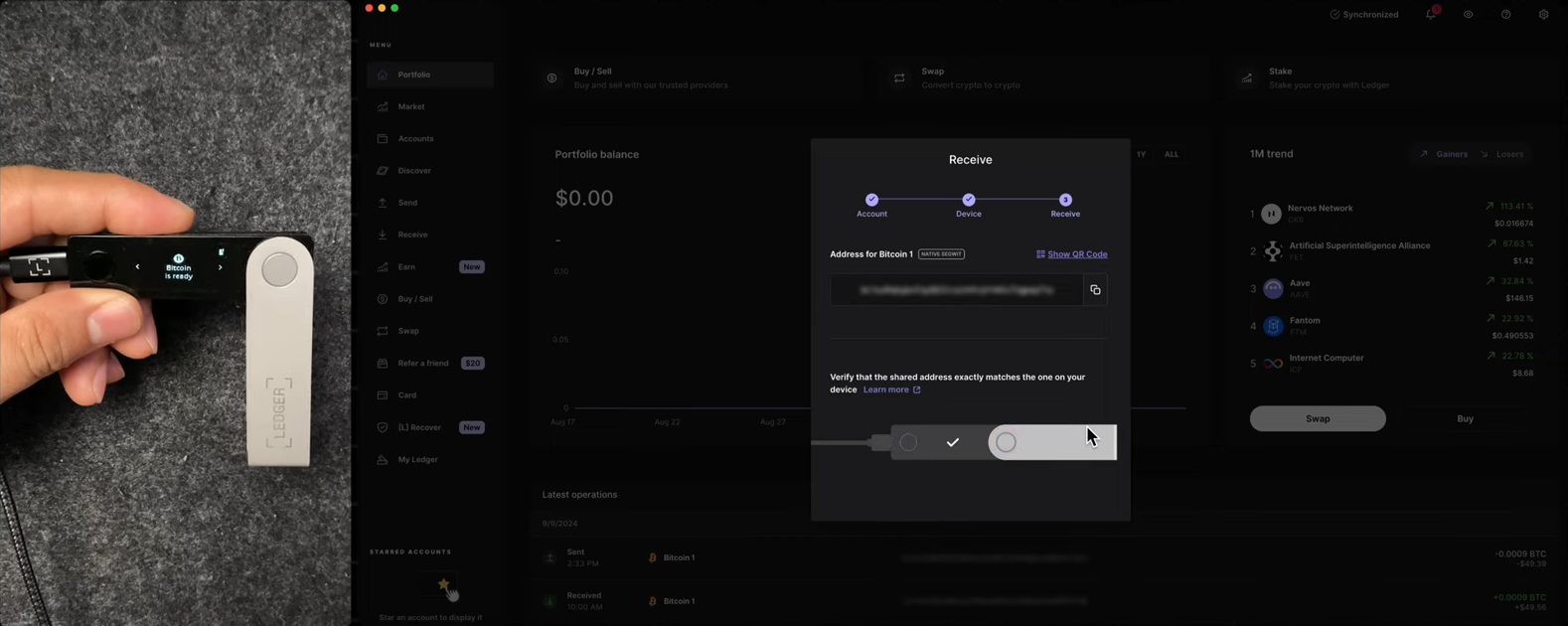Image resolution: width=1568 pixels, height=626 pixels.
Task: Click the Buy / Sell sidebar icon
Action: pyautogui.click(x=383, y=299)
